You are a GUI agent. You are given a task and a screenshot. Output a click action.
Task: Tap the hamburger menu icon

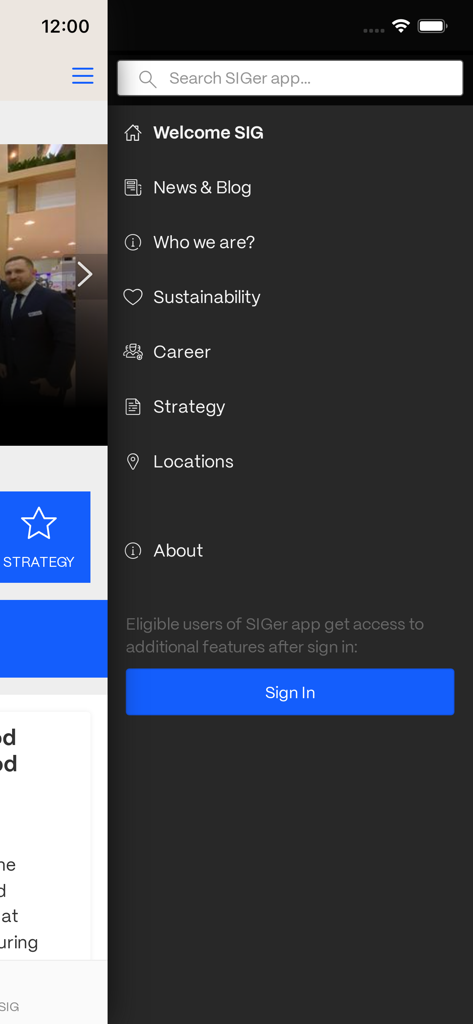click(82, 76)
